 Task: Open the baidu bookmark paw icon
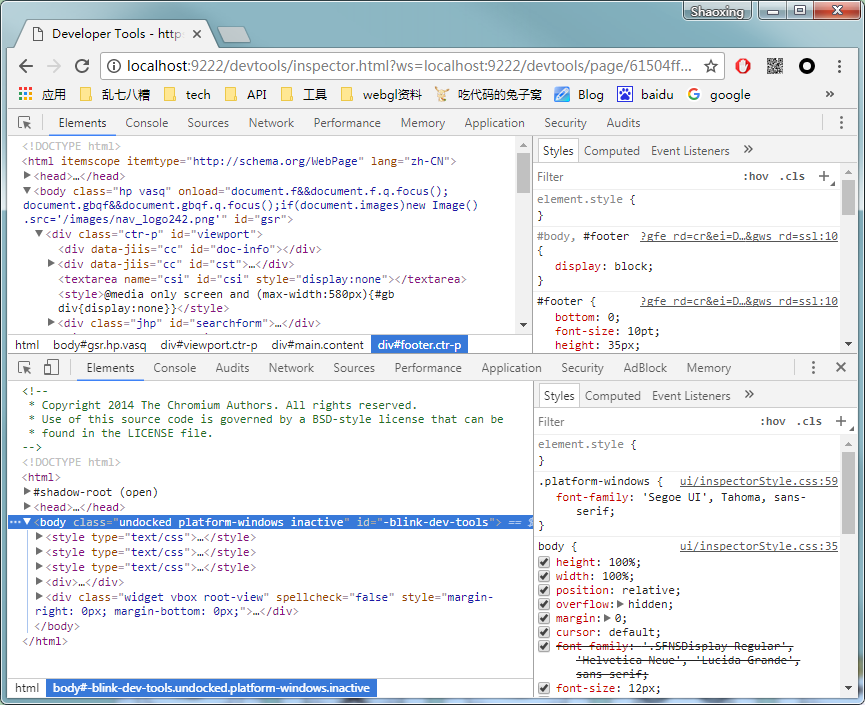(x=624, y=94)
